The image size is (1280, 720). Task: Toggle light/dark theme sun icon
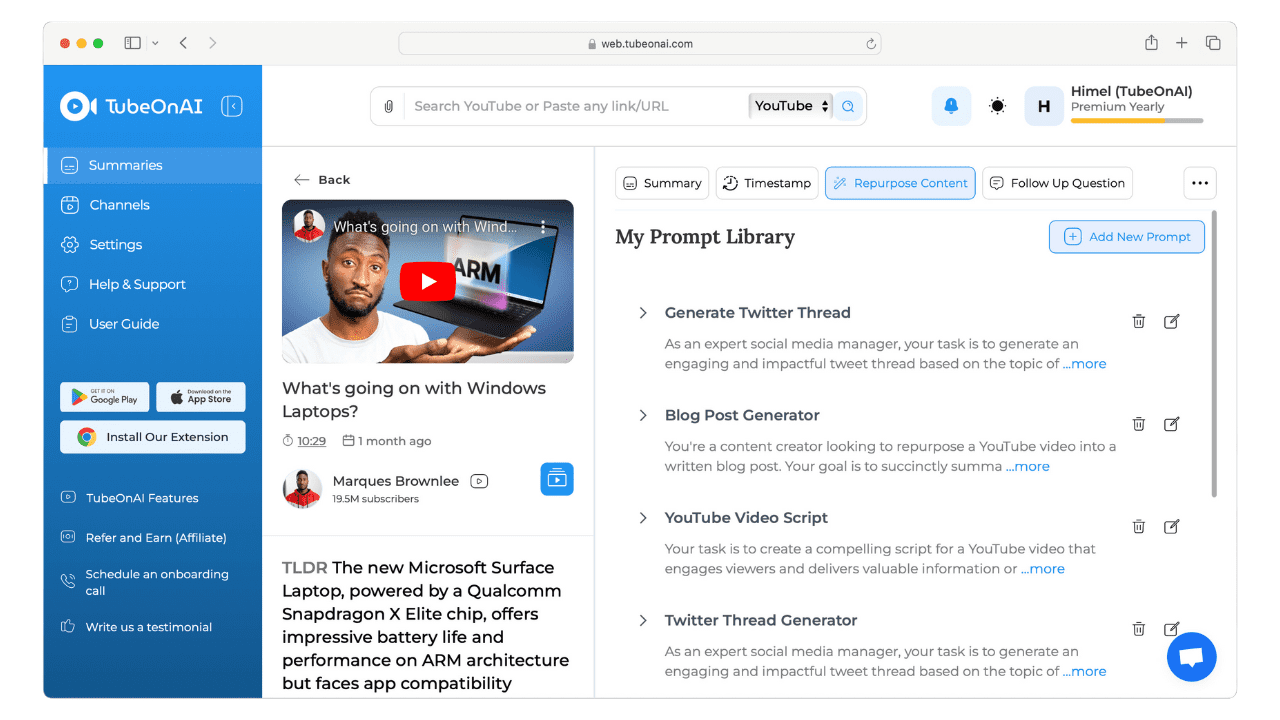pyautogui.click(x=997, y=106)
